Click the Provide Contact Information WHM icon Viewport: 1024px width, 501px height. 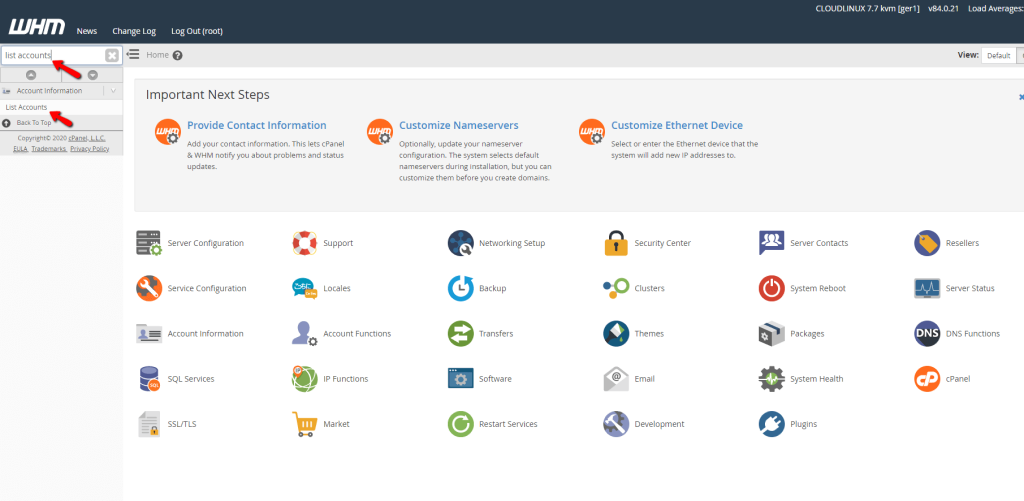(x=167, y=131)
